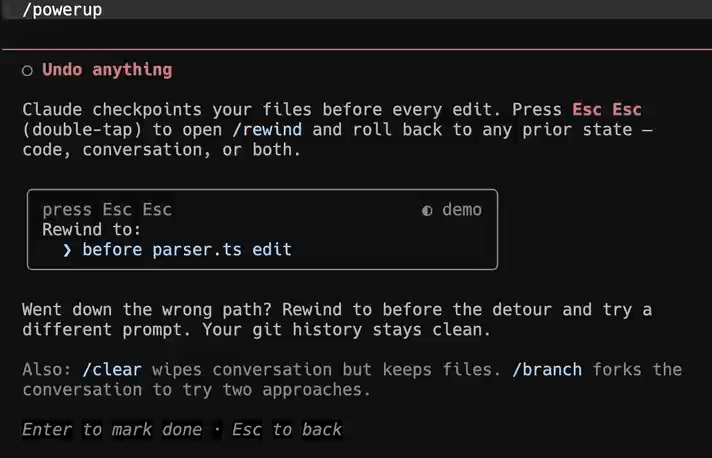This screenshot has height=458, width=712.
Task: Click the pink divider line below the input
Action: coord(357,49)
